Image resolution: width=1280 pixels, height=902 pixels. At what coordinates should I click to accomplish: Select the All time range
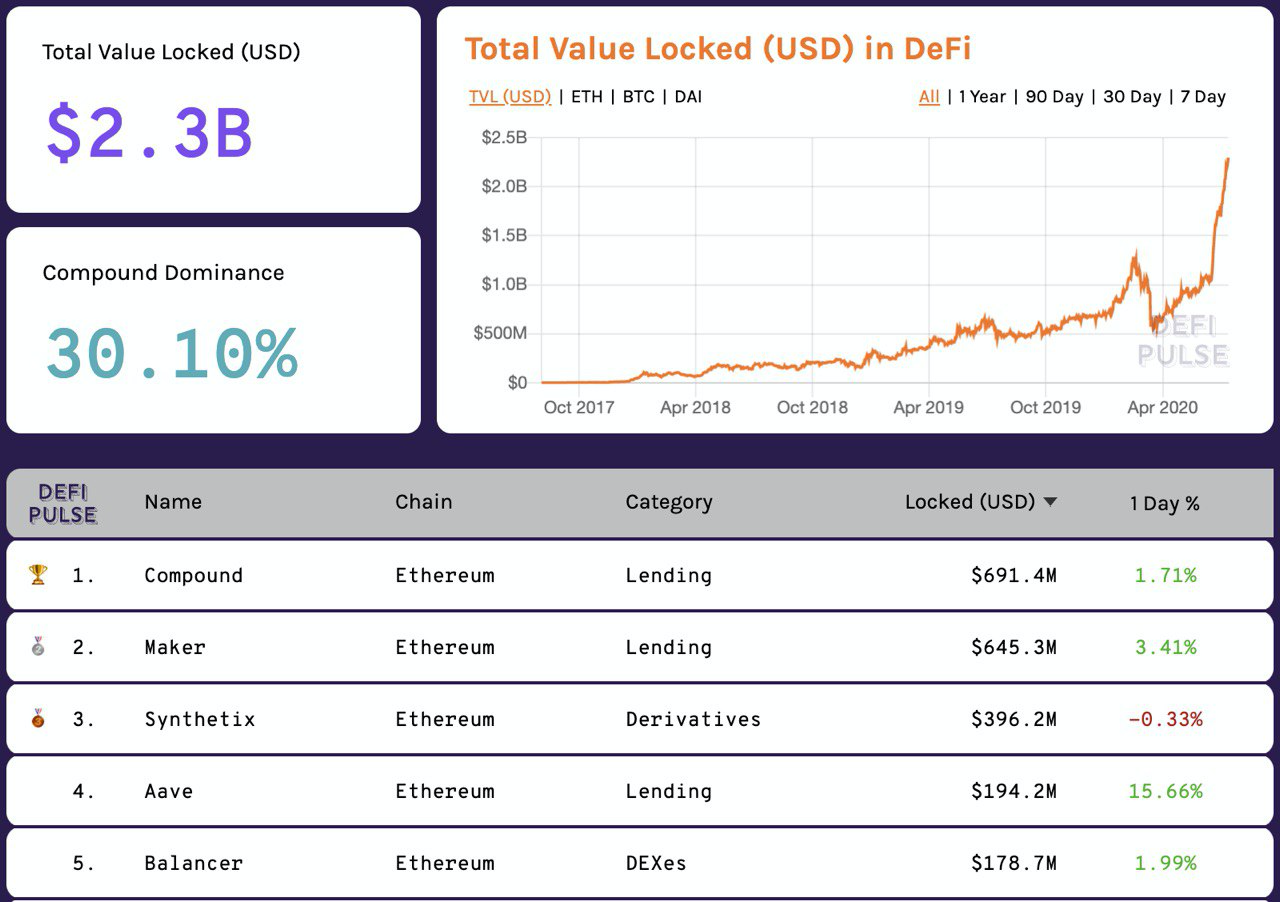(x=929, y=97)
